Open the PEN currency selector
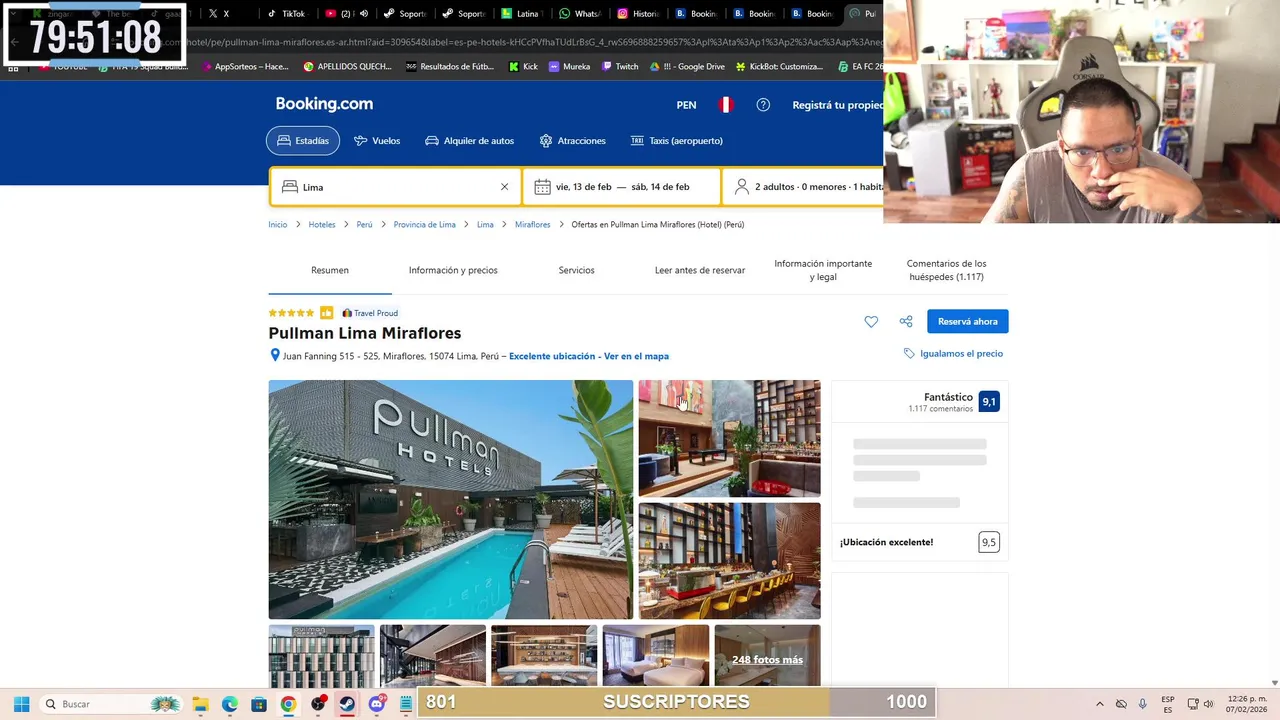This screenshot has height=720, width=1280. (x=686, y=105)
